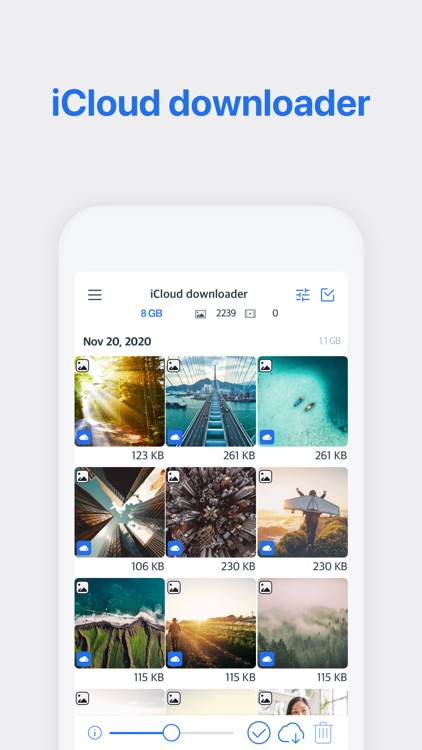Viewport: 422px width, 750px height.
Task: Open the farmer in field sunset photo
Action: click(x=211, y=623)
